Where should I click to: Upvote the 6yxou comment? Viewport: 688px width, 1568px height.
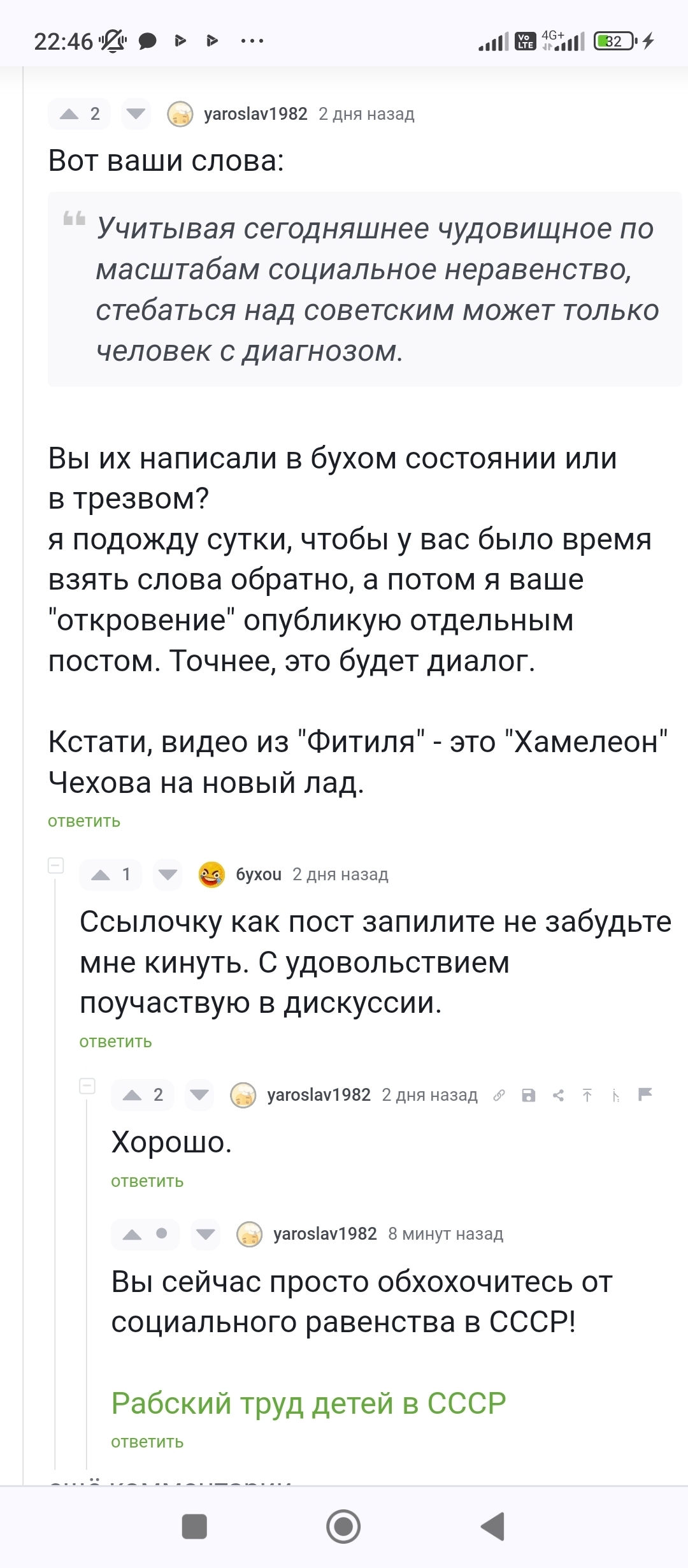tap(101, 875)
